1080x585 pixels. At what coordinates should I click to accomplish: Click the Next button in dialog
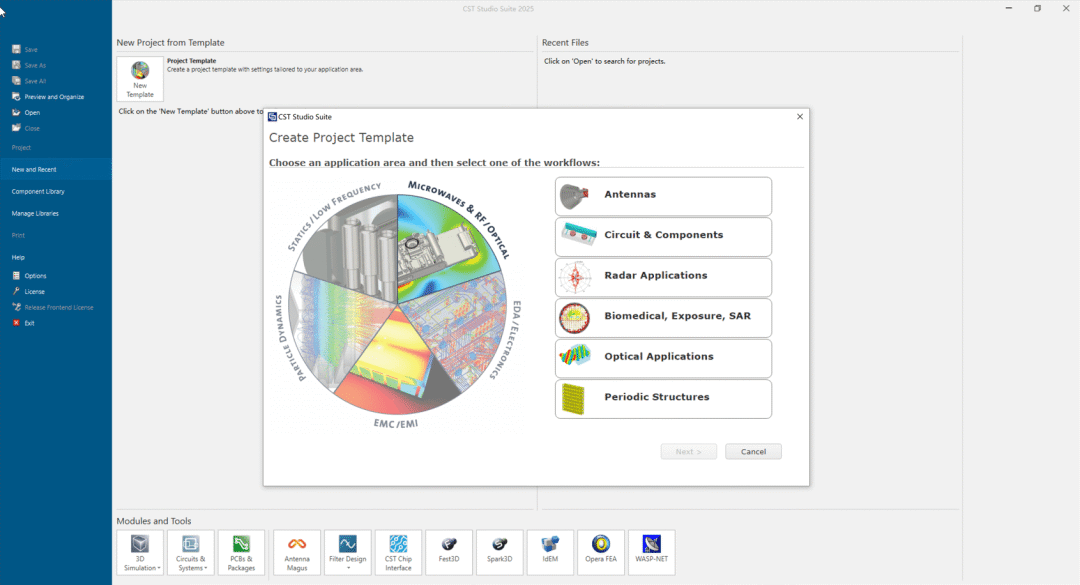(x=689, y=452)
